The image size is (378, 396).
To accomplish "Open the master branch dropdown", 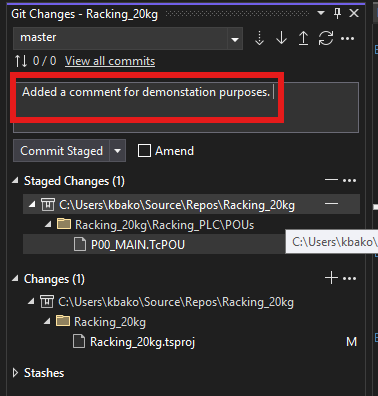I will pos(235,39).
